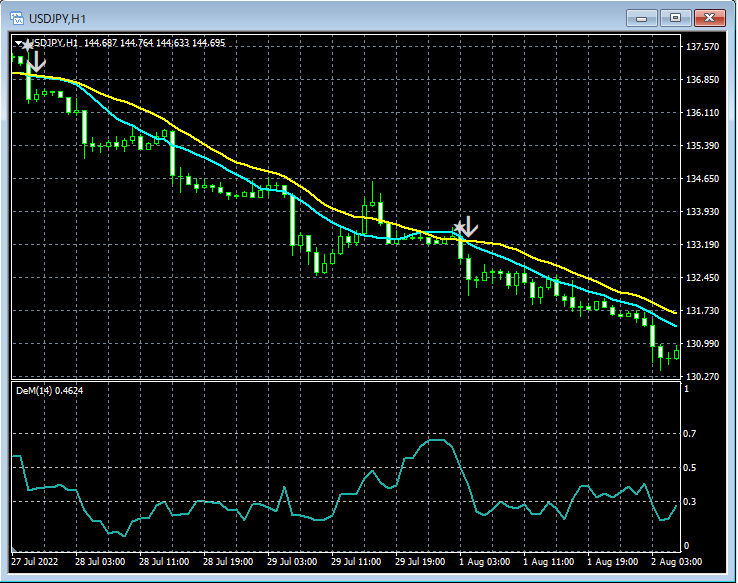Expand the chart title dropdown triangle
The width and height of the screenshot is (738, 583).
click(x=18, y=43)
